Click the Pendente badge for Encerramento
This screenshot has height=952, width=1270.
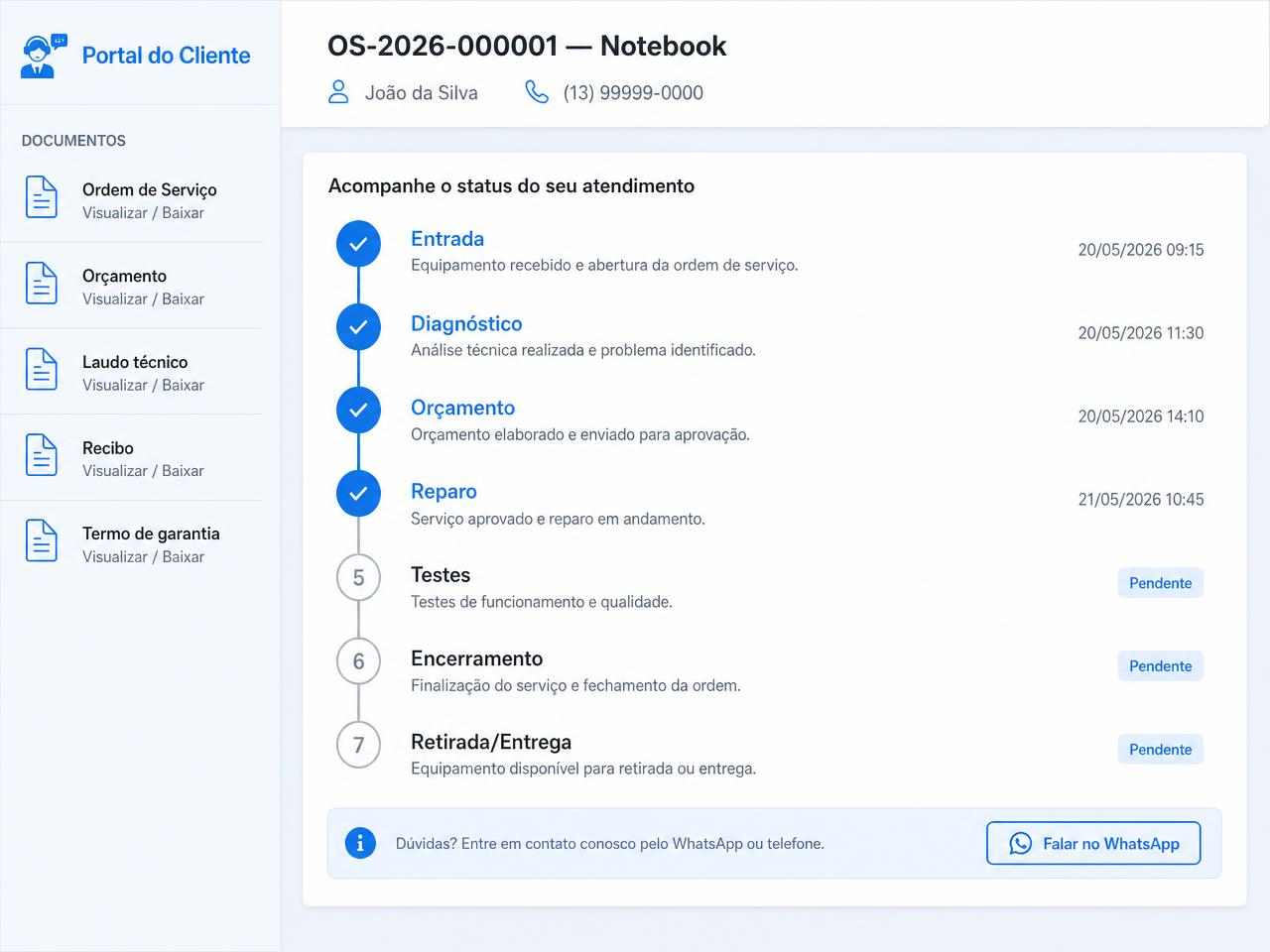1160,666
